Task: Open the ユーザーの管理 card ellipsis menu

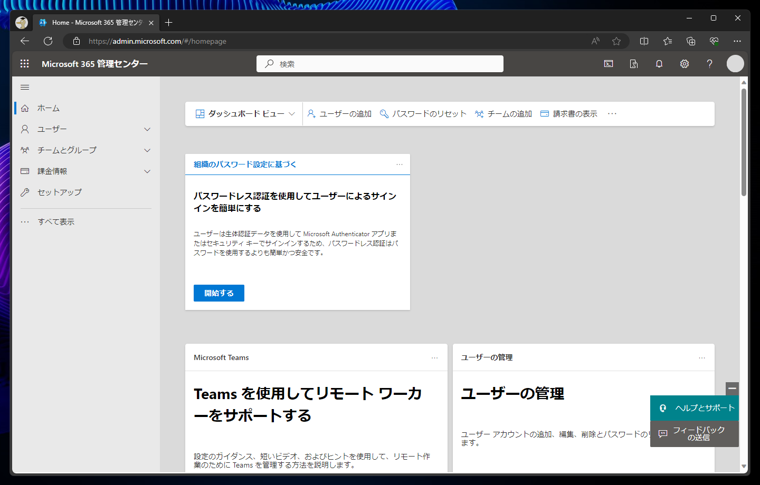Action: pyautogui.click(x=702, y=358)
